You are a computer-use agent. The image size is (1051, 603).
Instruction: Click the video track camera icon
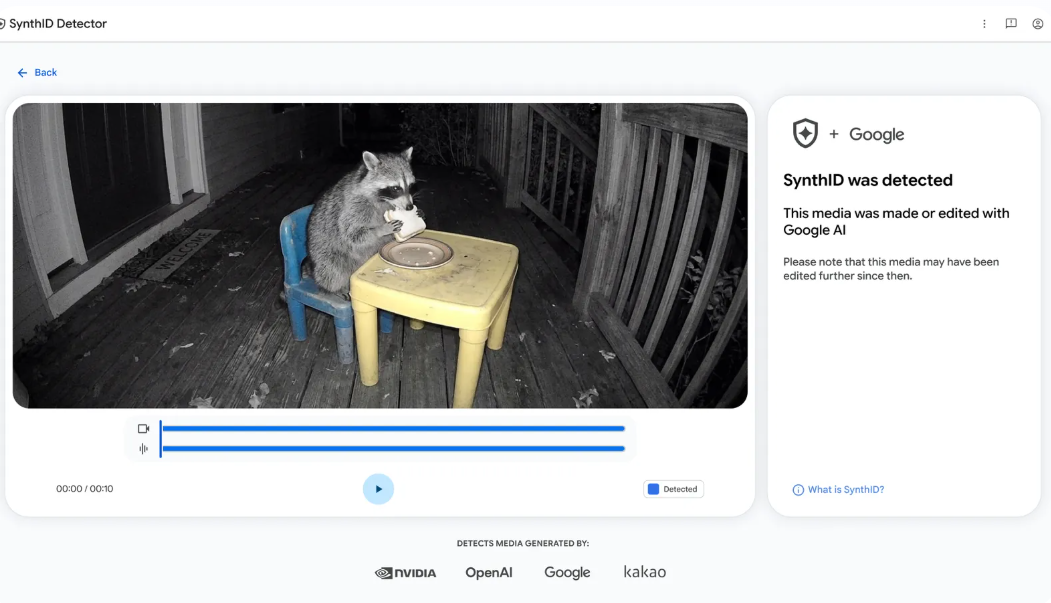pos(143,429)
